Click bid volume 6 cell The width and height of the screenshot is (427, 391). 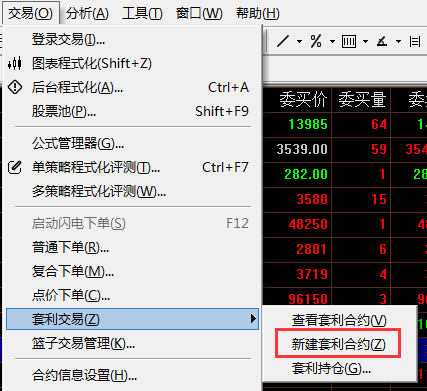point(361,249)
